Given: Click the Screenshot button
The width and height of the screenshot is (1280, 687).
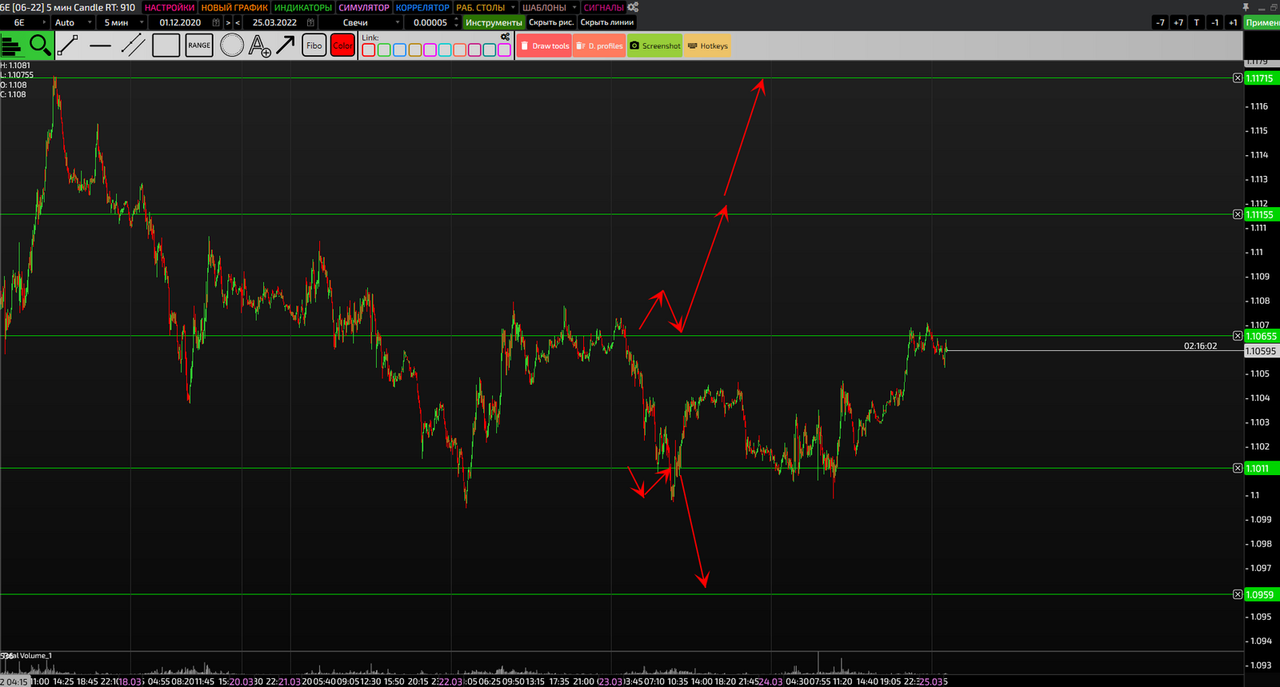Looking at the screenshot, I should pos(655,45).
